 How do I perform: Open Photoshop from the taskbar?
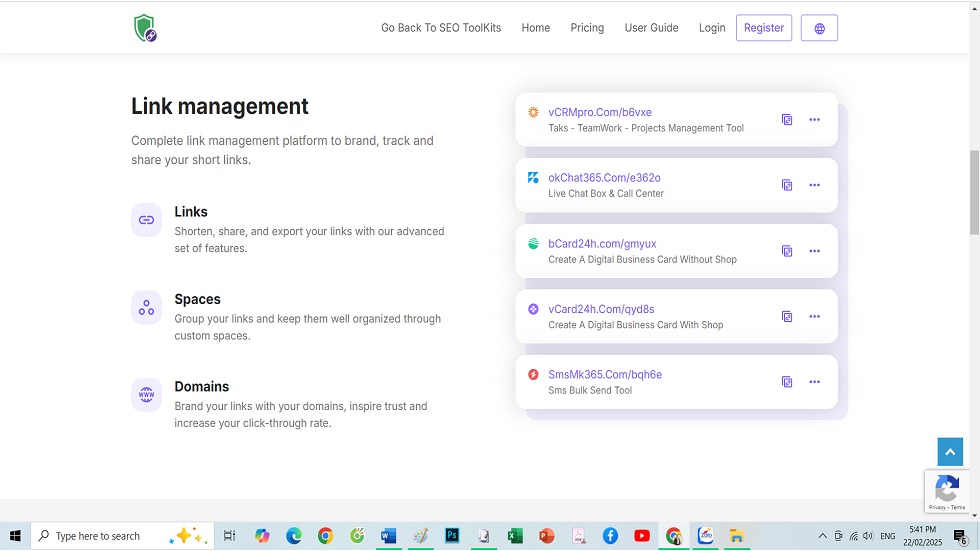pyautogui.click(x=452, y=536)
